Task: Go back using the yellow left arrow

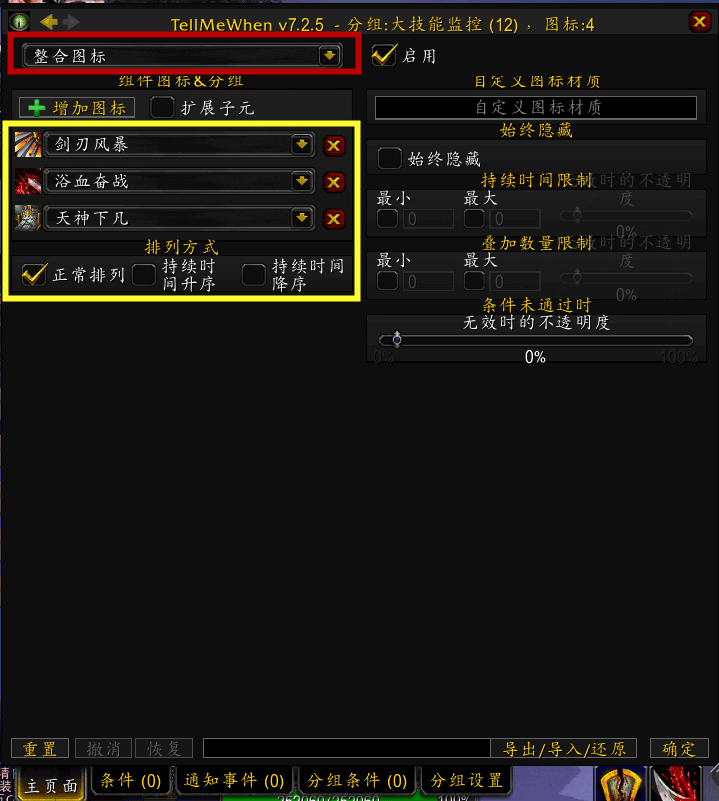Action: point(49,22)
